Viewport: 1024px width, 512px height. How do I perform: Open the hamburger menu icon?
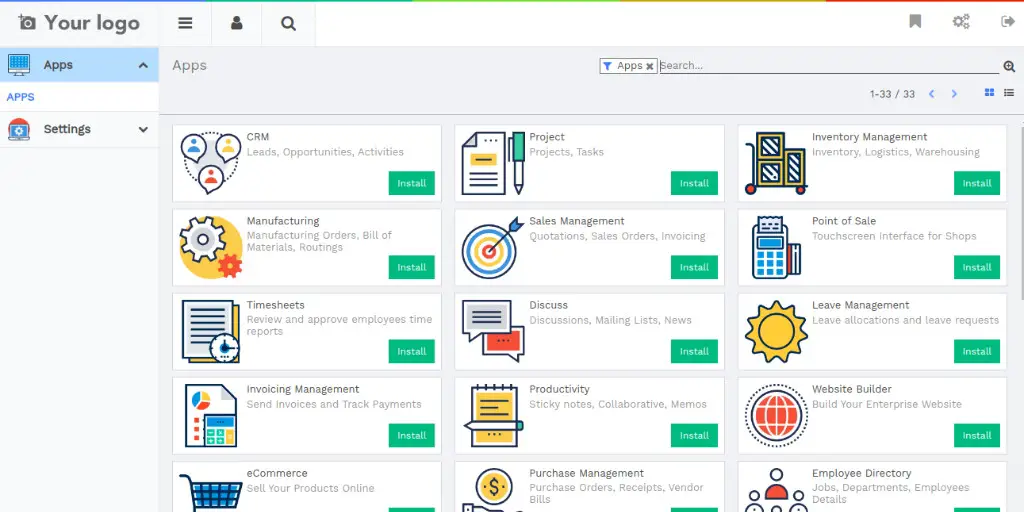(x=185, y=24)
